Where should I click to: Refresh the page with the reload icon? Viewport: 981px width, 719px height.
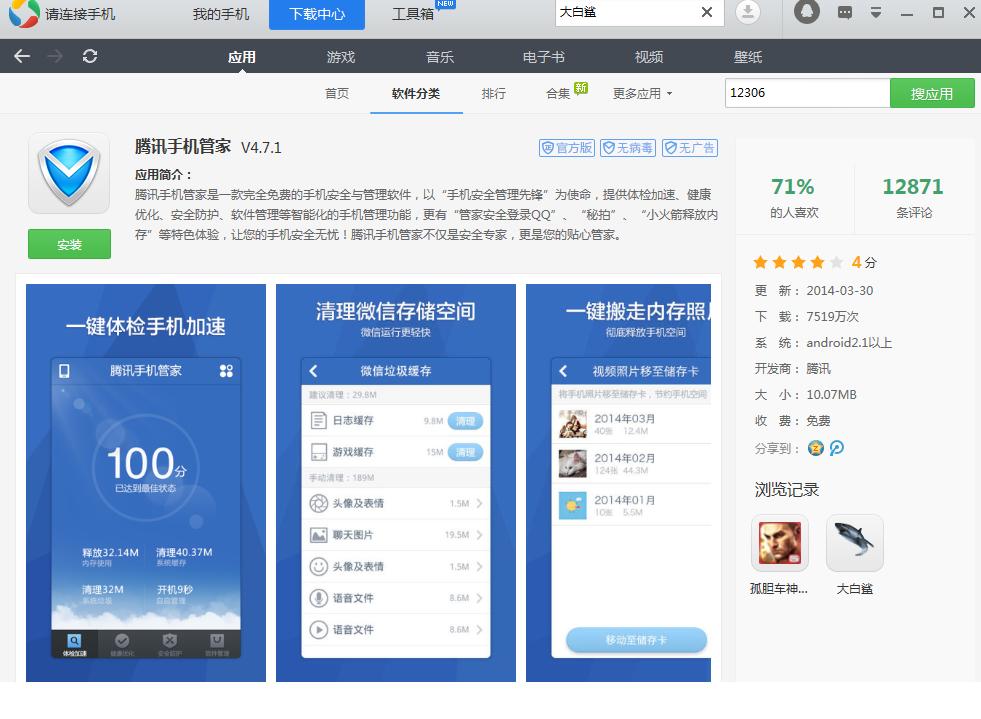point(89,56)
